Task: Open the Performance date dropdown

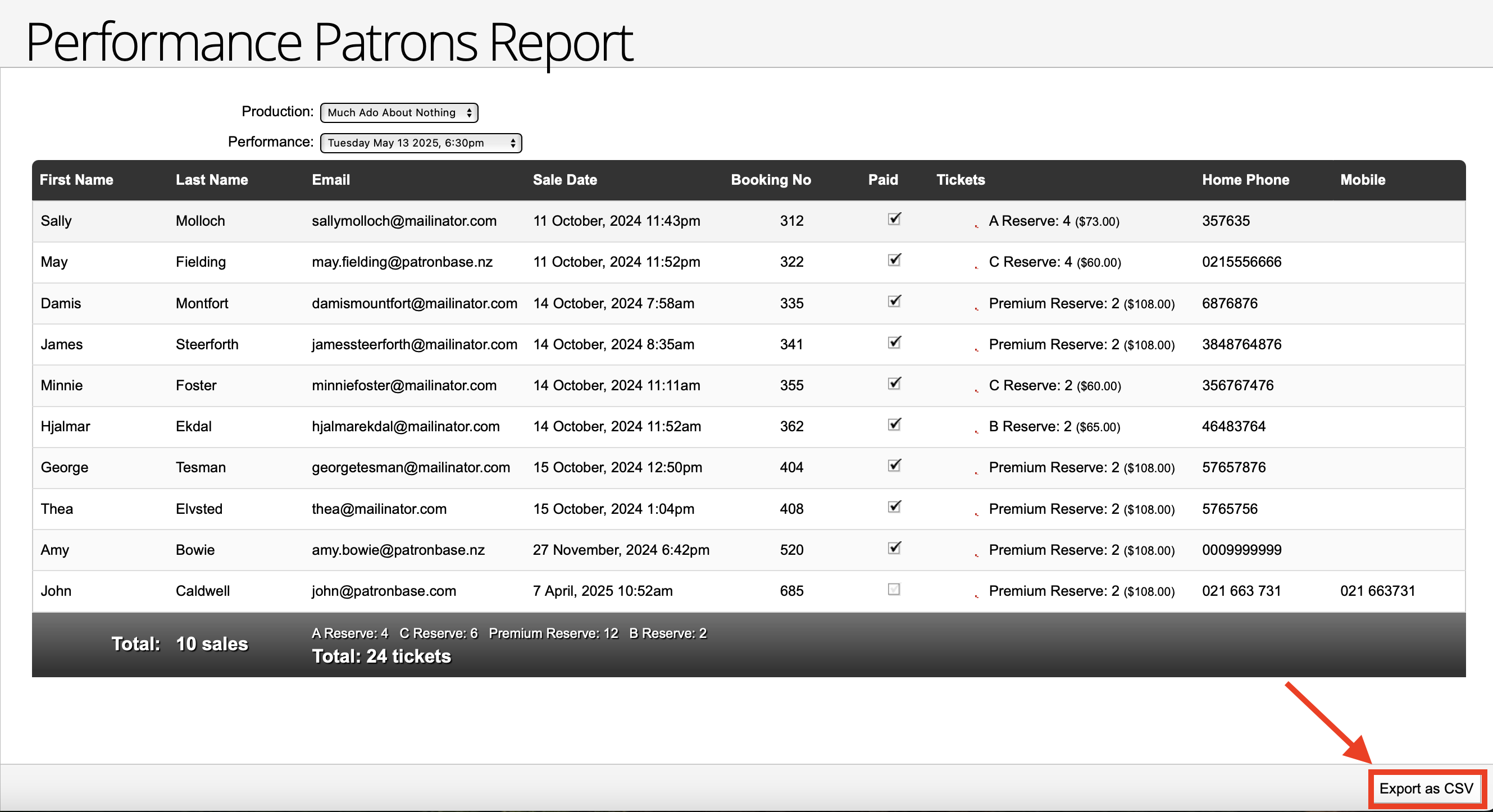Action: coord(421,143)
